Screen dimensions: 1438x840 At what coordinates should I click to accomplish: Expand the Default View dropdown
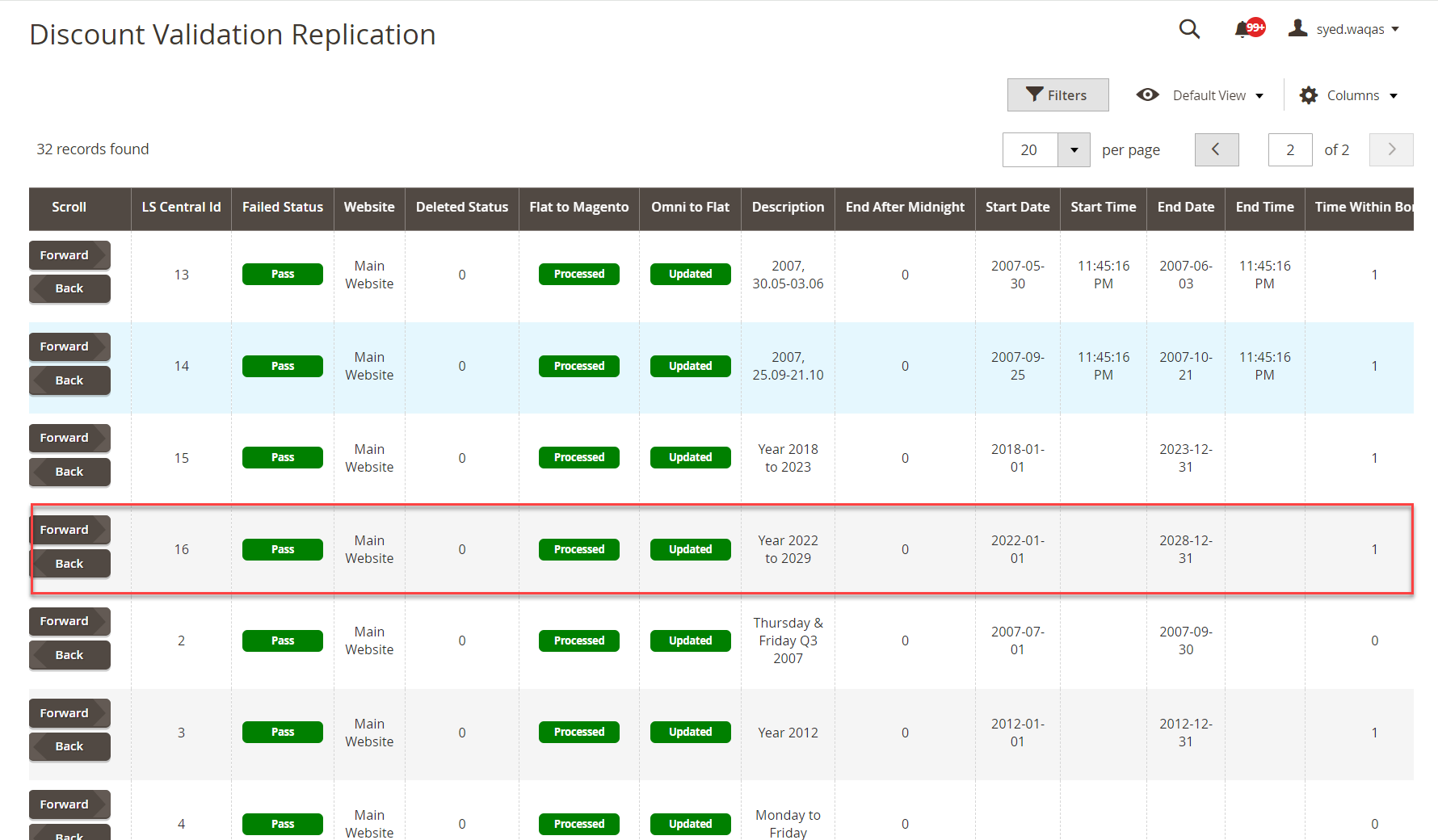(x=1200, y=95)
